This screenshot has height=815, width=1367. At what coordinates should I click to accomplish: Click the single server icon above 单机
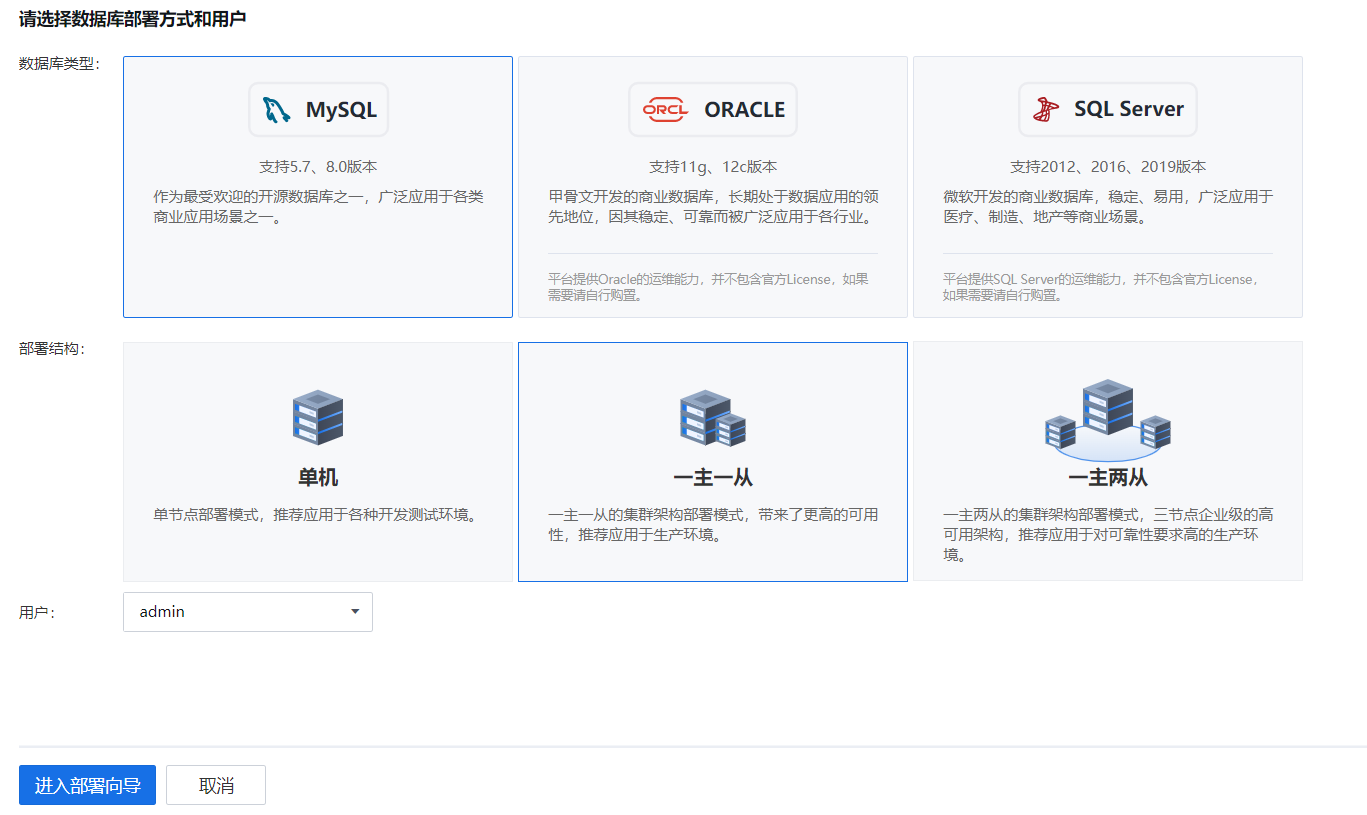point(318,418)
